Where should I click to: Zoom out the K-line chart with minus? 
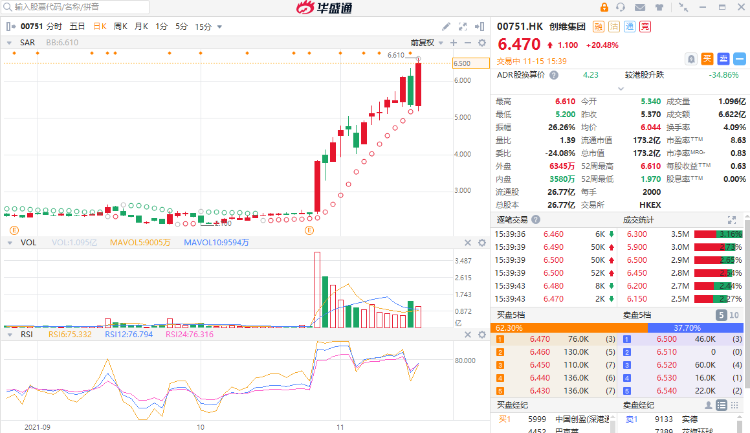(468, 43)
